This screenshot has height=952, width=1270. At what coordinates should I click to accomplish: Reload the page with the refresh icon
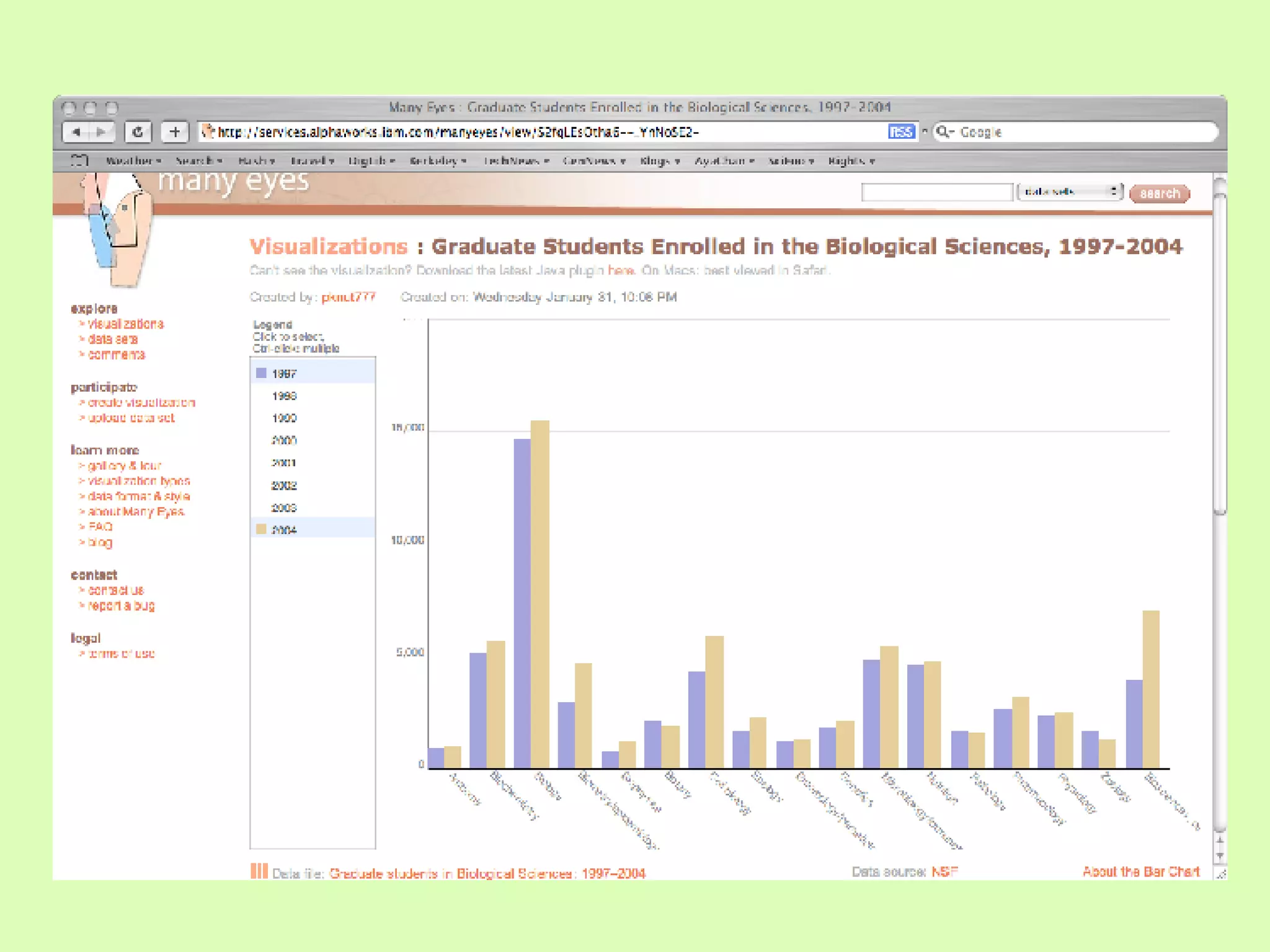138,131
